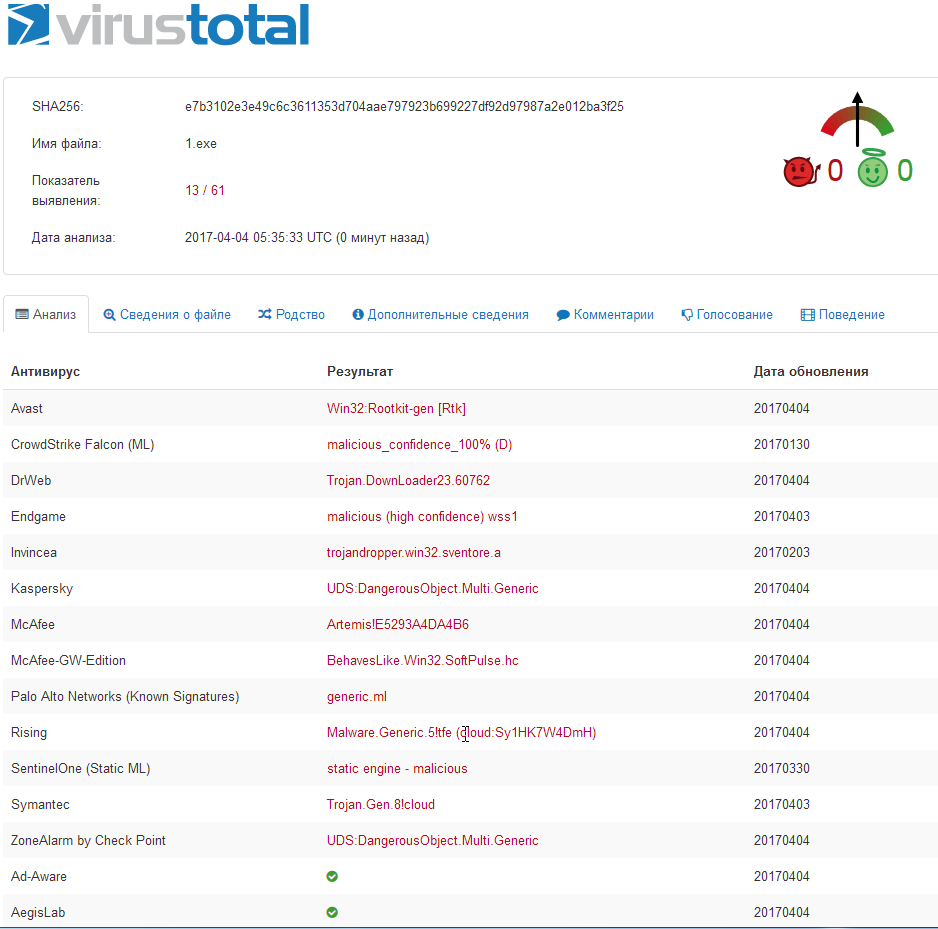Screen dimensions: 938x929
Task: Click the community score gauge
Action: pos(857,118)
